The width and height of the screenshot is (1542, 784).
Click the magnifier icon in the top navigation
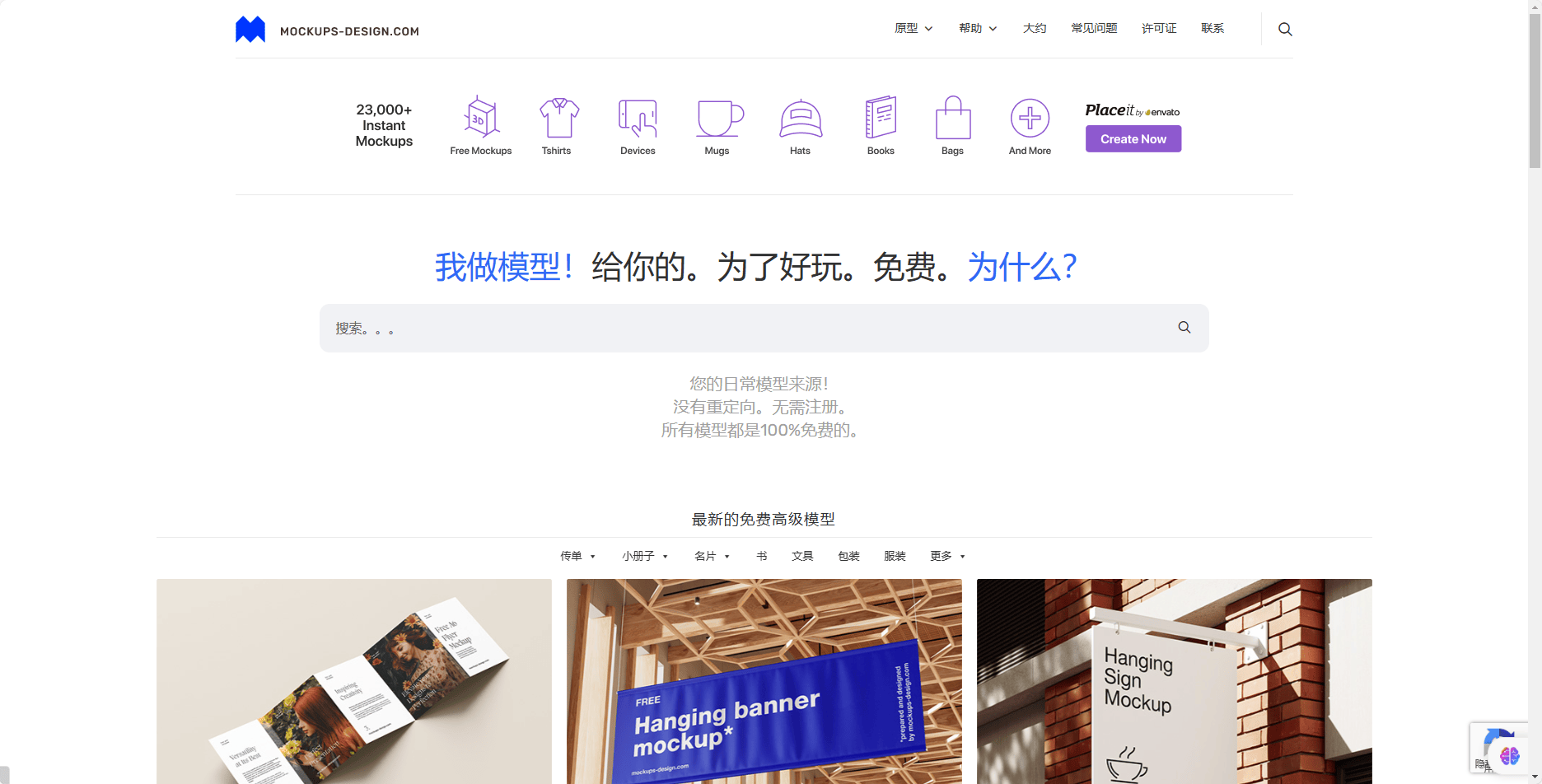(x=1285, y=28)
